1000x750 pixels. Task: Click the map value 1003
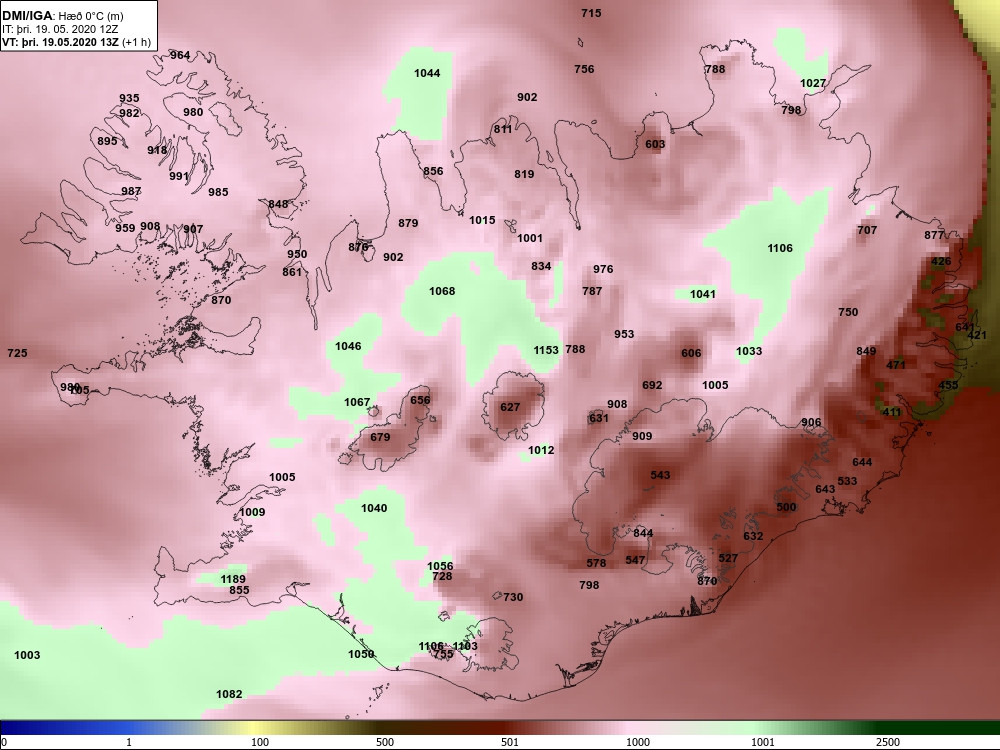tap(27, 655)
